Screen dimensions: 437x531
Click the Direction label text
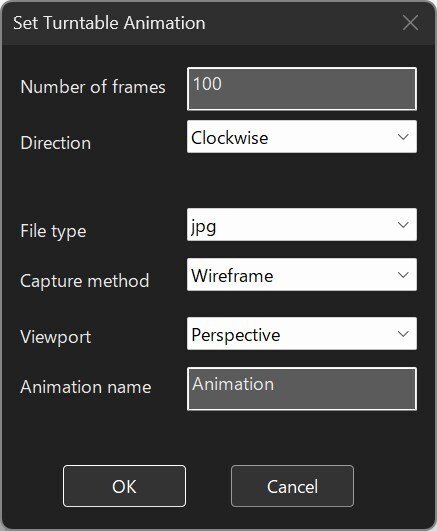click(x=56, y=143)
